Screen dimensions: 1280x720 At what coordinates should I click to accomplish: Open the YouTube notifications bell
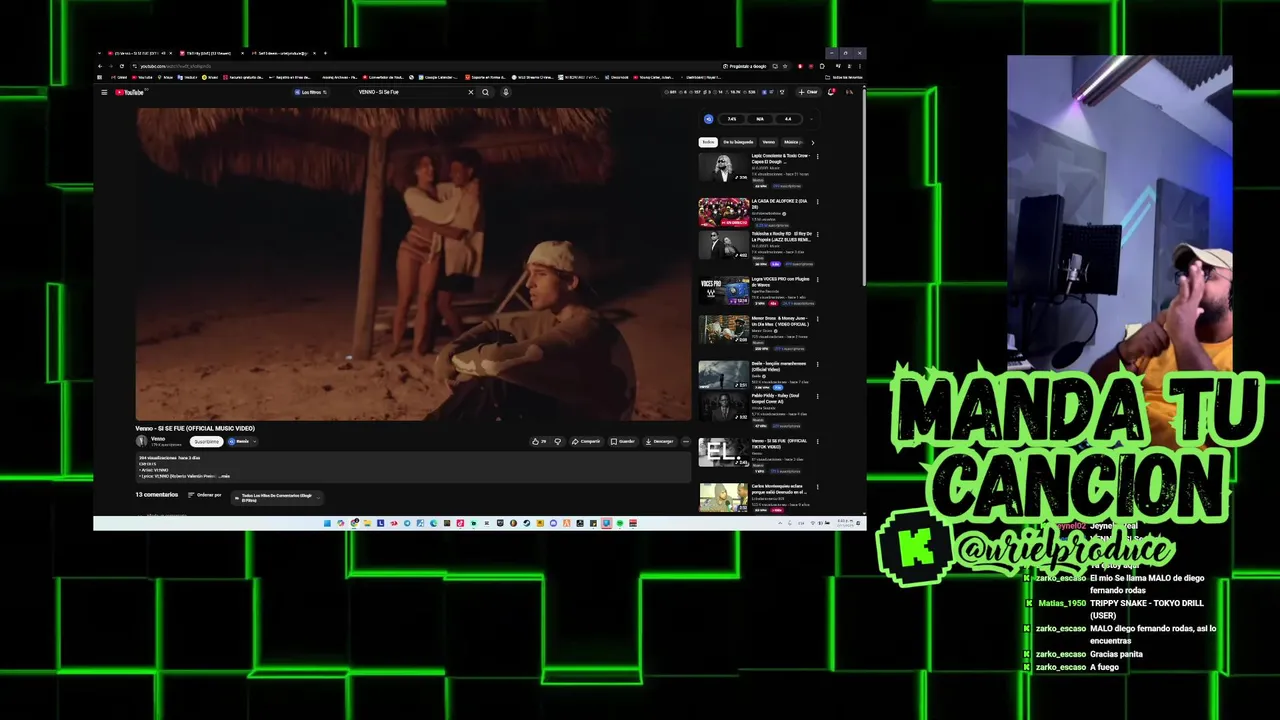pyautogui.click(x=831, y=92)
